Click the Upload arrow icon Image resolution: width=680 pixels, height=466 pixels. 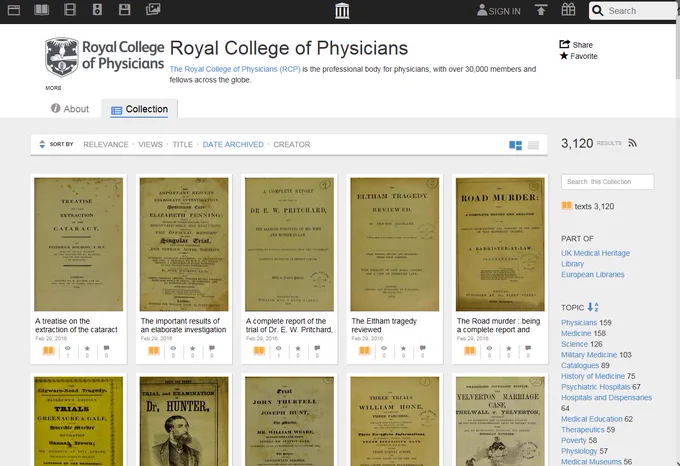(541, 10)
